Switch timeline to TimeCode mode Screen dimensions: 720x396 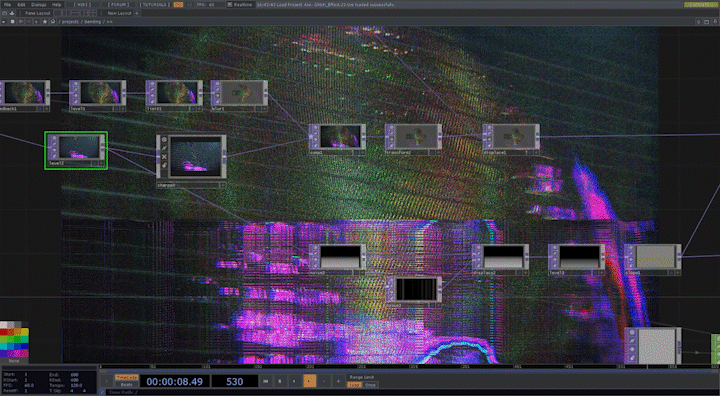(126, 378)
